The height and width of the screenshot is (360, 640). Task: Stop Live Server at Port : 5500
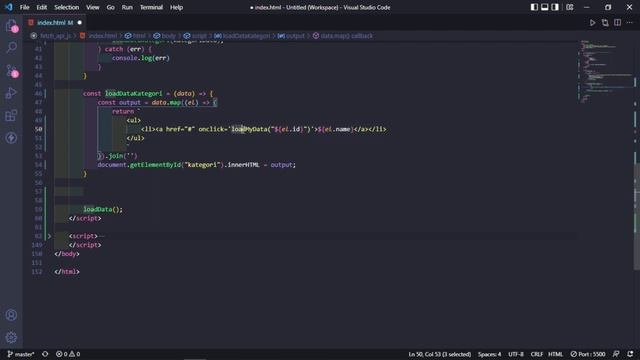coord(588,354)
